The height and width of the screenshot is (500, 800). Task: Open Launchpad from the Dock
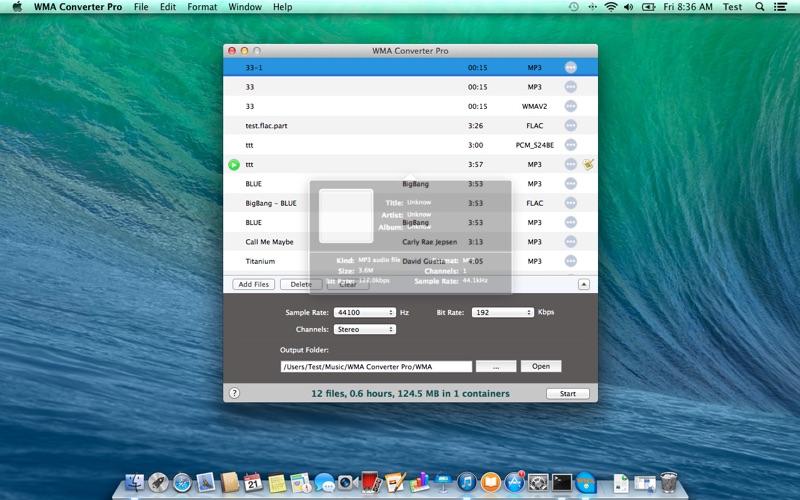[x=159, y=482]
